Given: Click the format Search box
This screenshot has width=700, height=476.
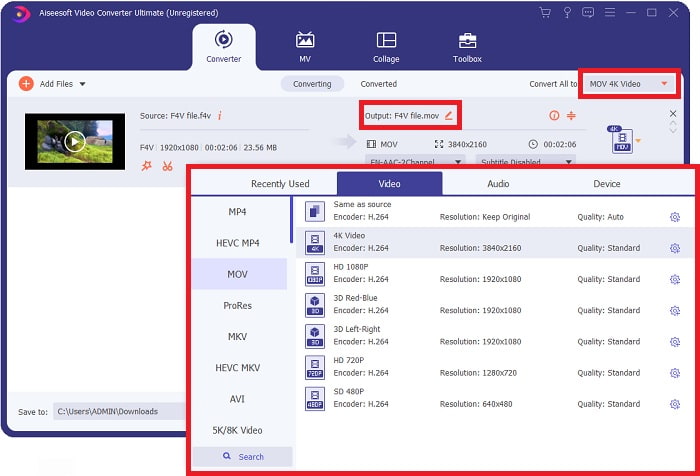Looking at the screenshot, I should pos(243,456).
